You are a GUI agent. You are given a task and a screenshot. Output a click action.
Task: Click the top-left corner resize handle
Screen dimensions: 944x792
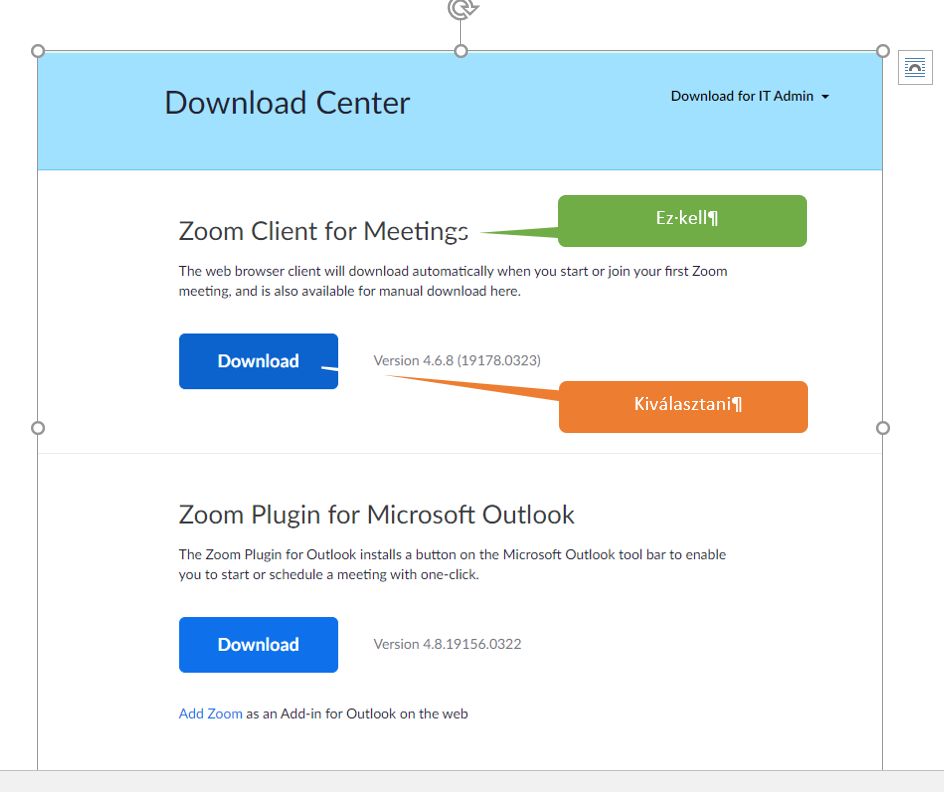coord(38,51)
